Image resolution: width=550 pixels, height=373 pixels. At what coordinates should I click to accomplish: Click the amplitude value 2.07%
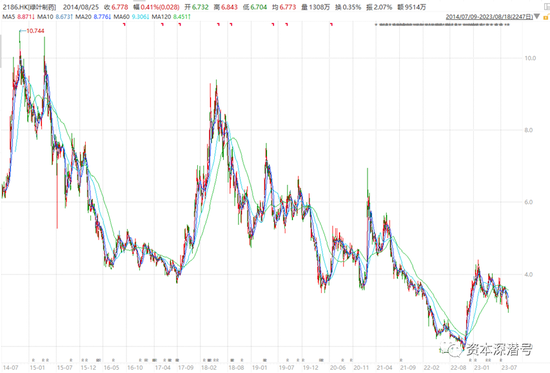click(x=383, y=7)
